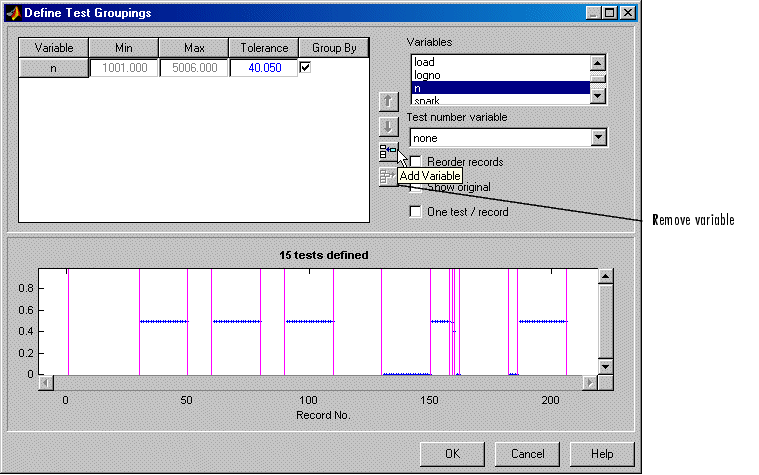Maximize the Define Test Groupings window
The image size is (759, 475).
point(609,13)
